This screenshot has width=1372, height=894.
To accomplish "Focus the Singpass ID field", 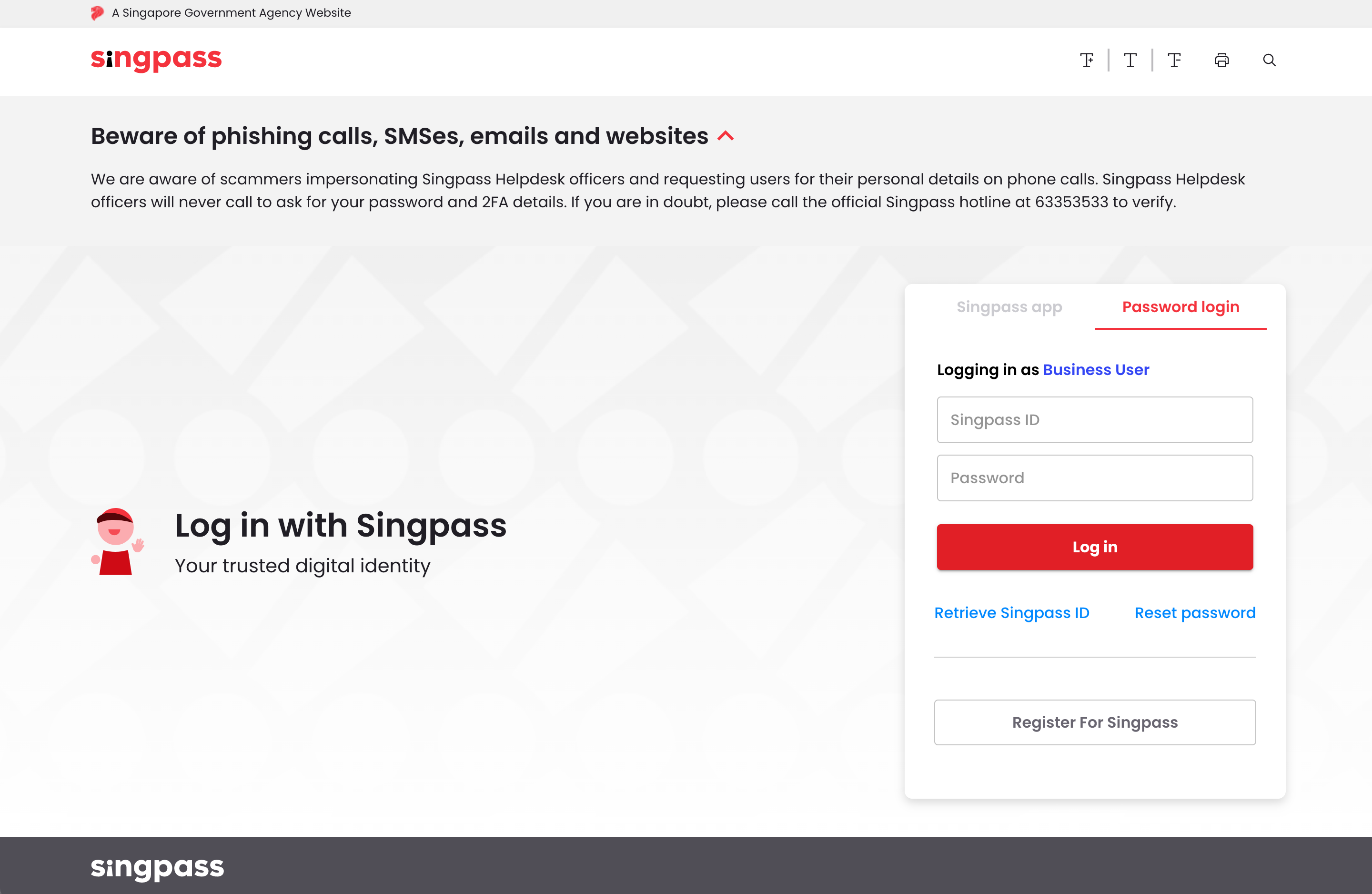I will (x=1095, y=420).
